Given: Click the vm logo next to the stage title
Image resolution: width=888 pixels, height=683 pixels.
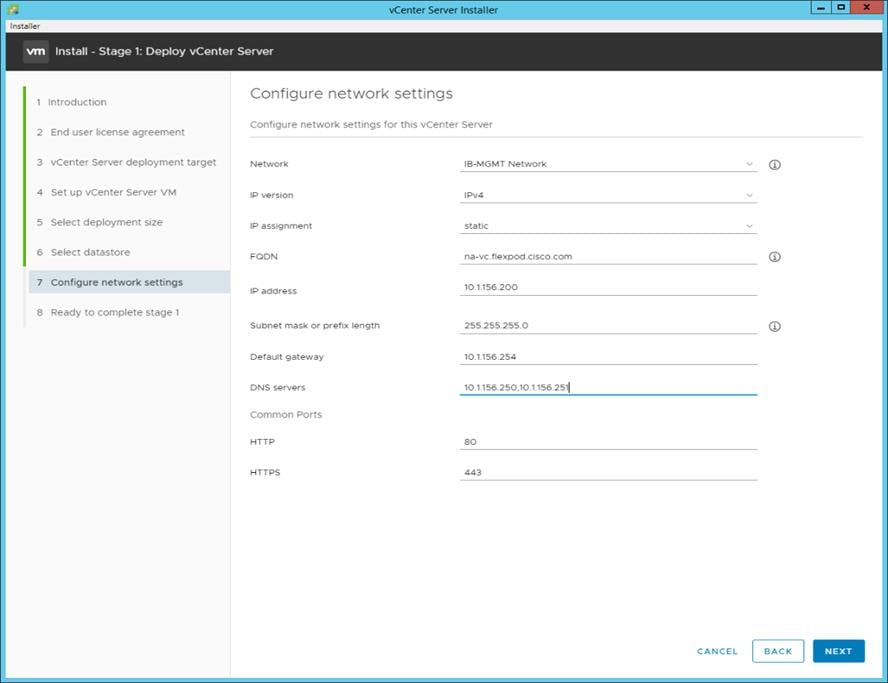Looking at the screenshot, I should click(x=36, y=51).
